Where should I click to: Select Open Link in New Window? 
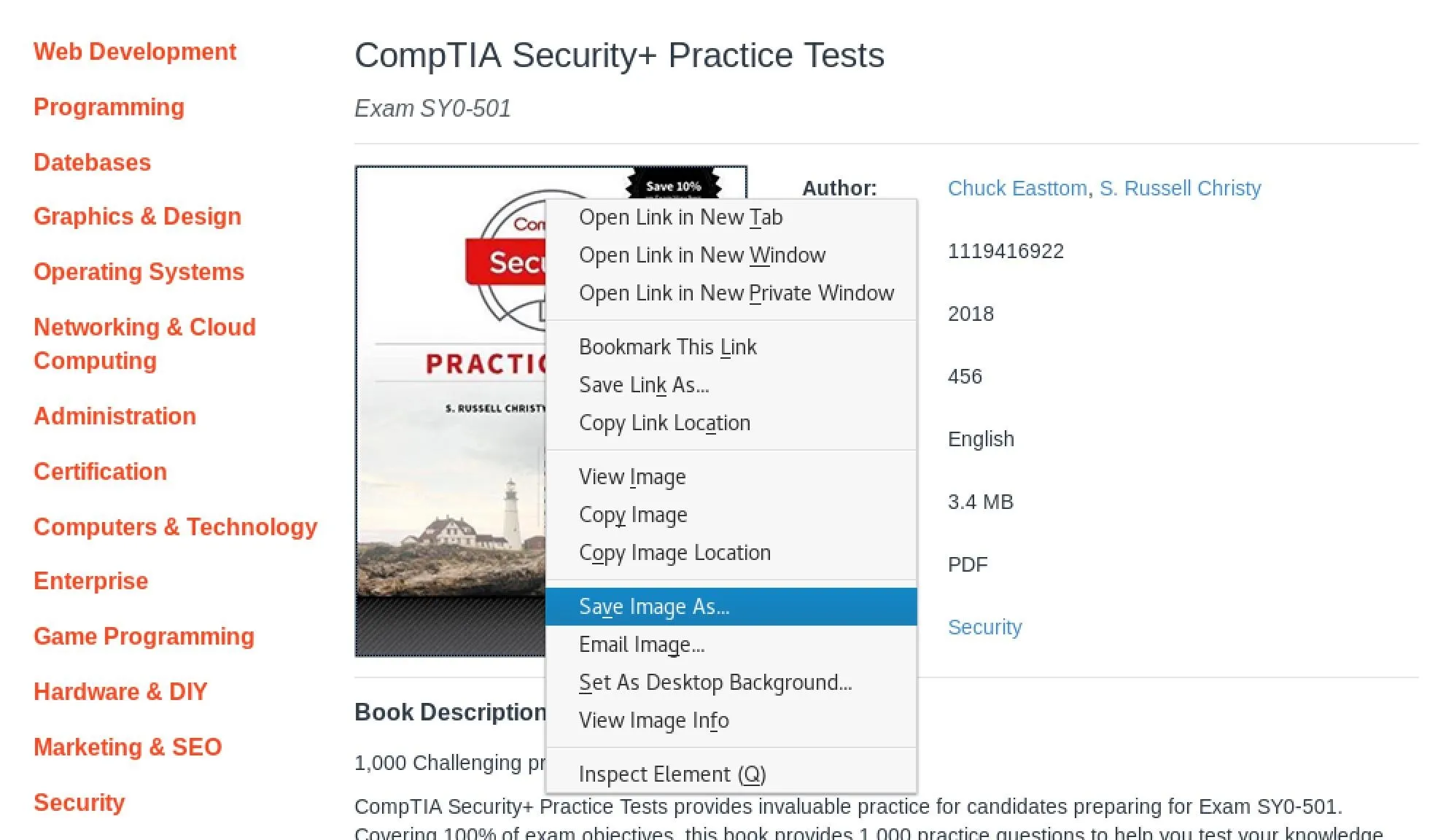tap(731, 255)
